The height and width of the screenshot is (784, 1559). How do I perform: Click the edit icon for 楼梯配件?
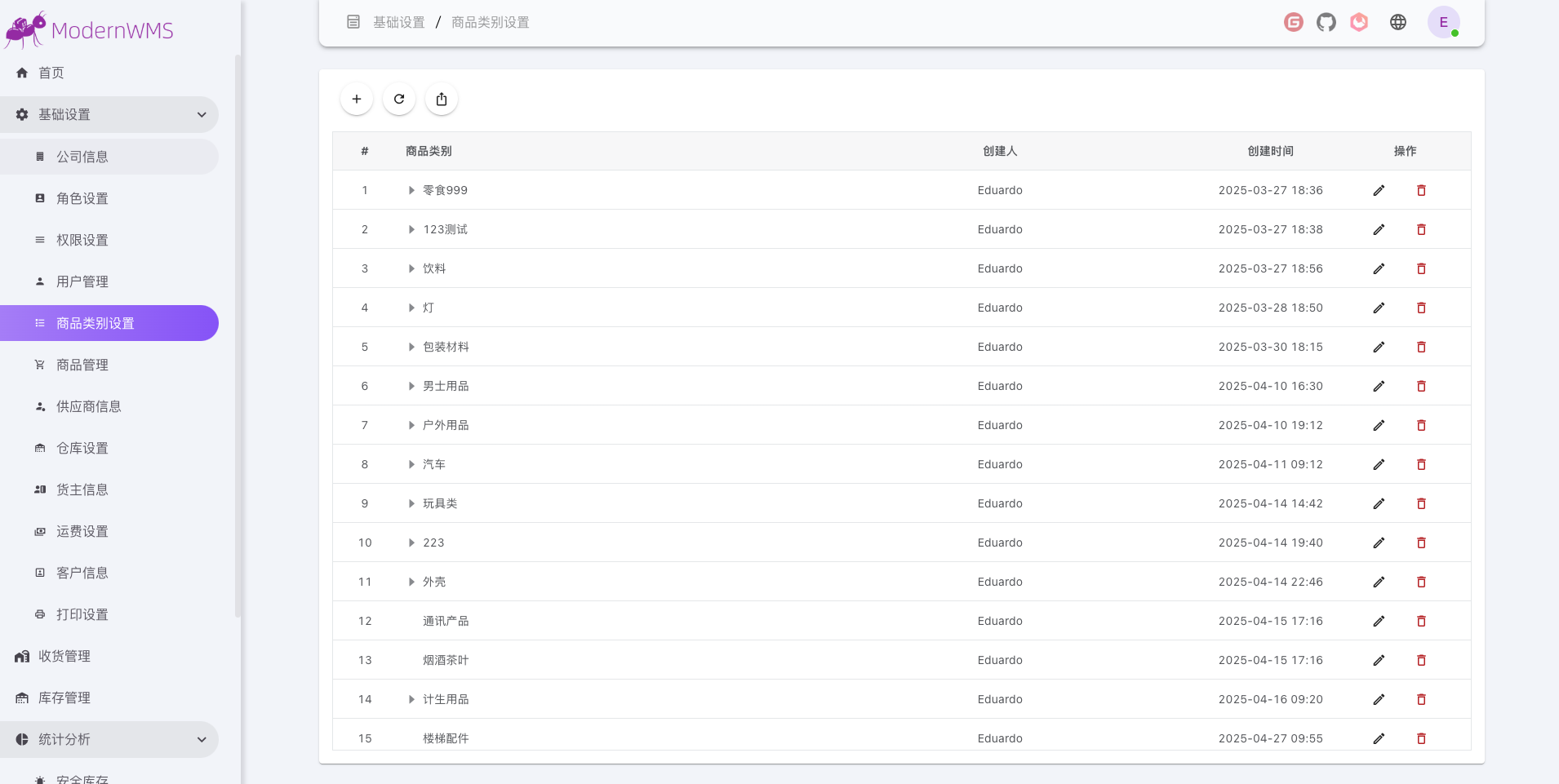(1379, 738)
